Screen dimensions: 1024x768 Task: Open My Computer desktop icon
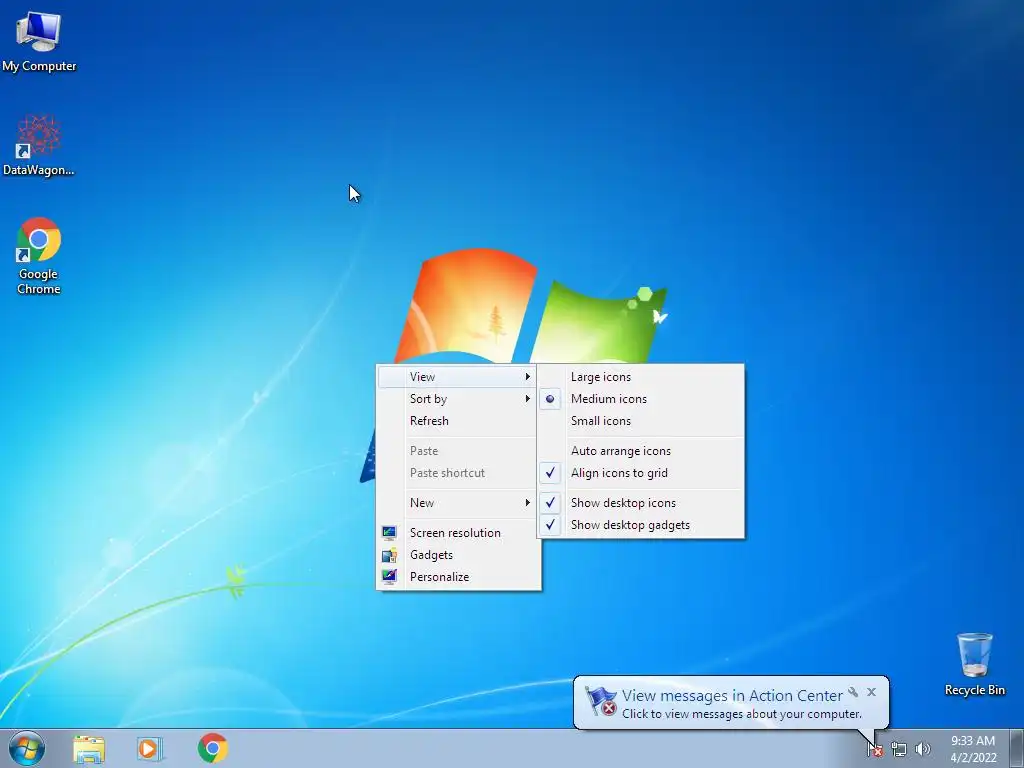[x=39, y=40]
